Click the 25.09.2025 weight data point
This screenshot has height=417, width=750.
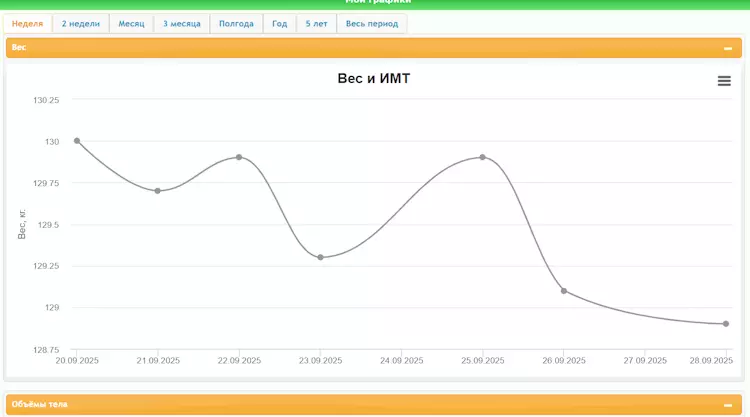[483, 157]
